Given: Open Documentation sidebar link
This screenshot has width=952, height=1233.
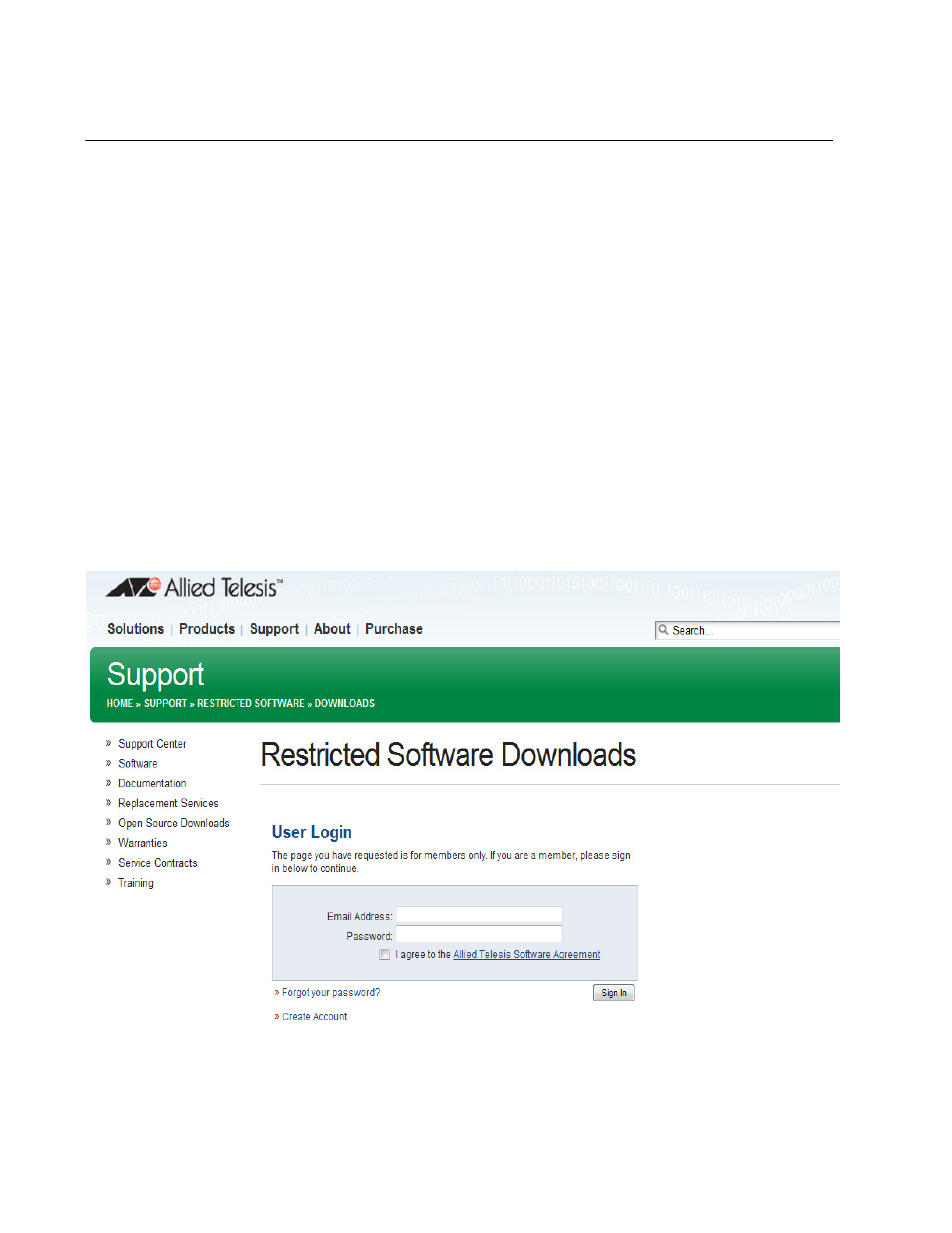Looking at the screenshot, I should 152,784.
